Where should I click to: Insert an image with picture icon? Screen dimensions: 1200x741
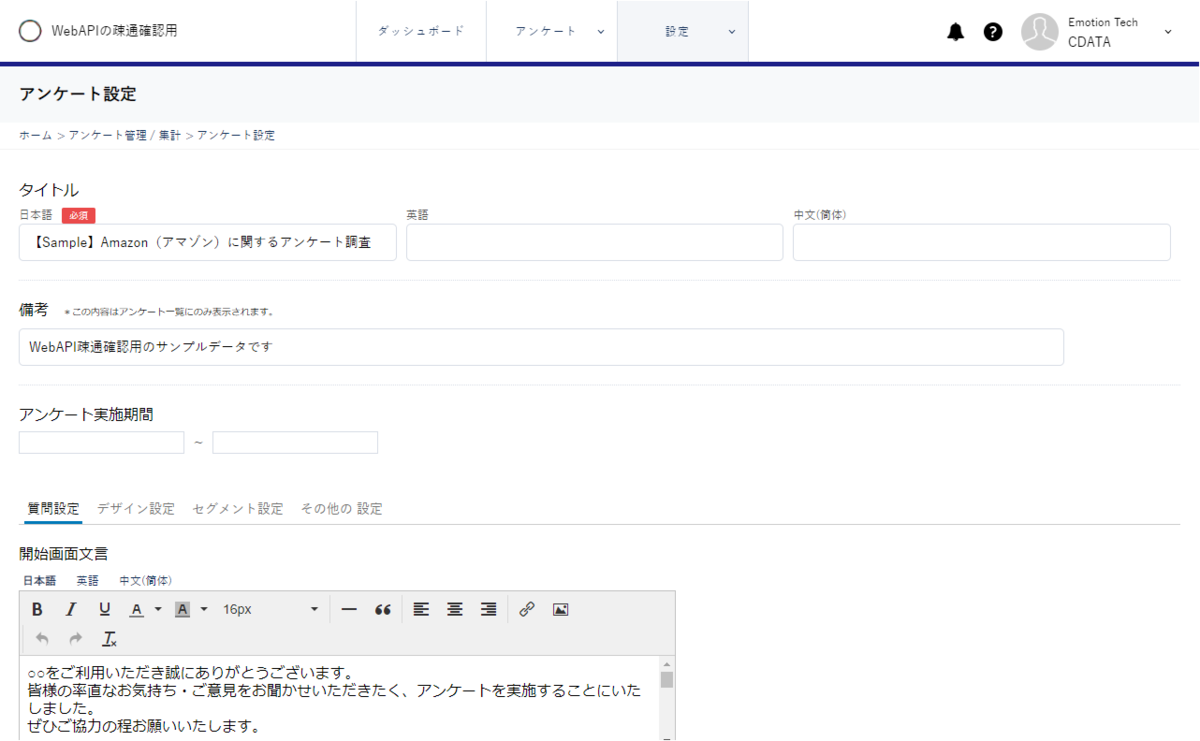(560, 609)
